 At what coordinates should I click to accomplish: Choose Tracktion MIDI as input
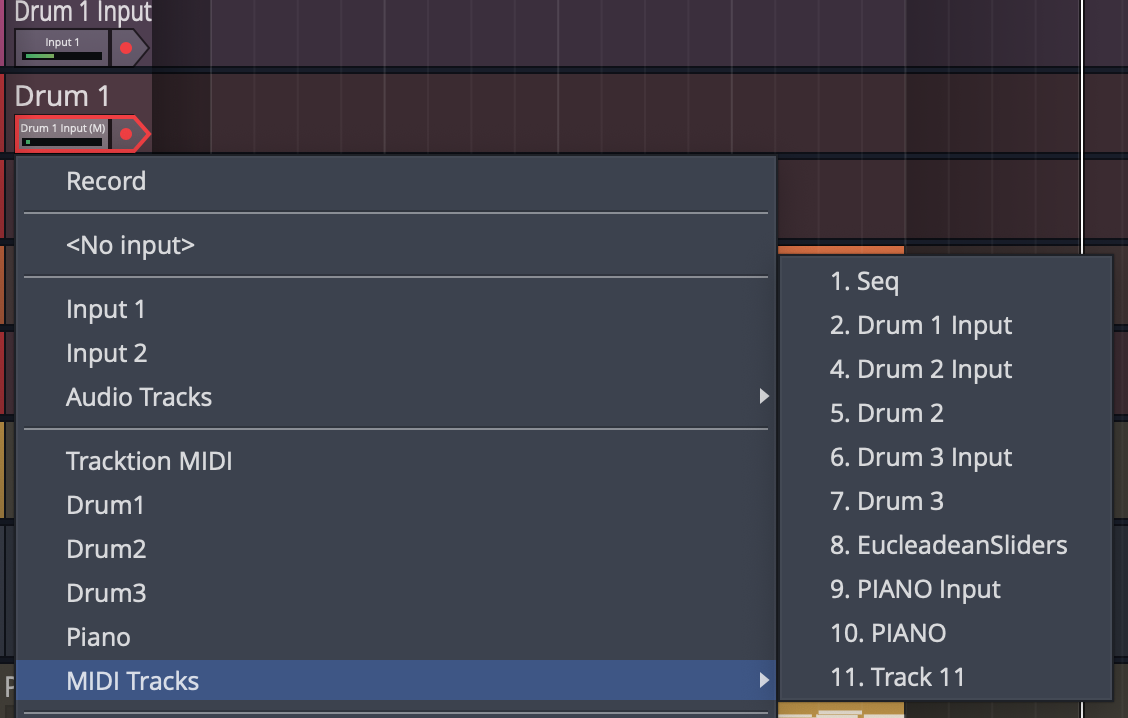coord(149,461)
